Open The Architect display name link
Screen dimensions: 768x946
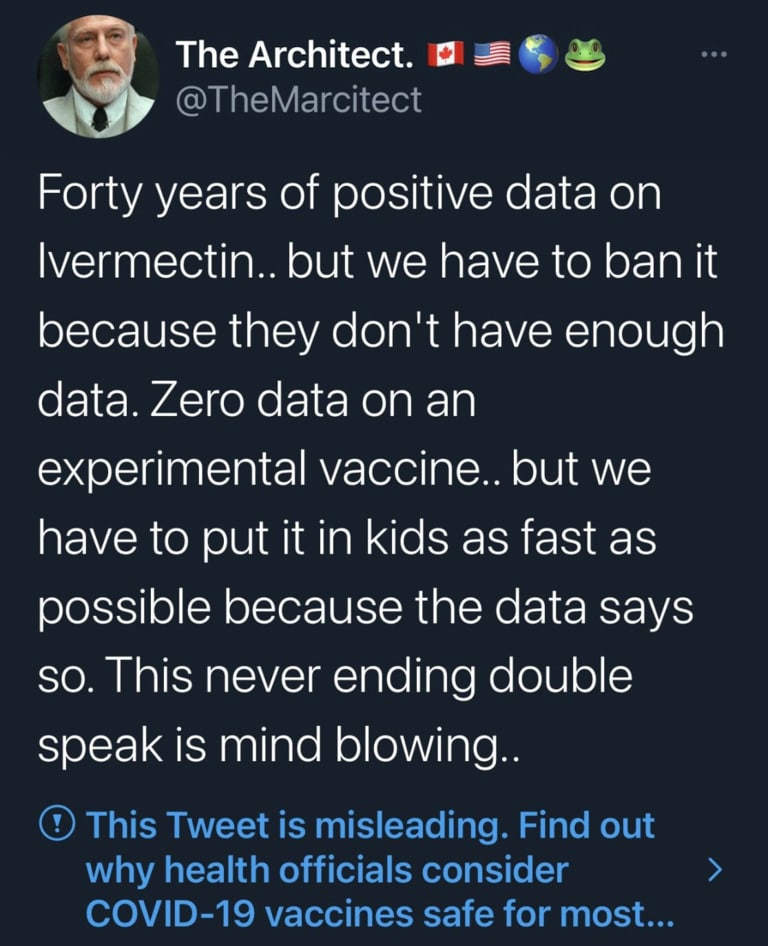coord(294,56)
